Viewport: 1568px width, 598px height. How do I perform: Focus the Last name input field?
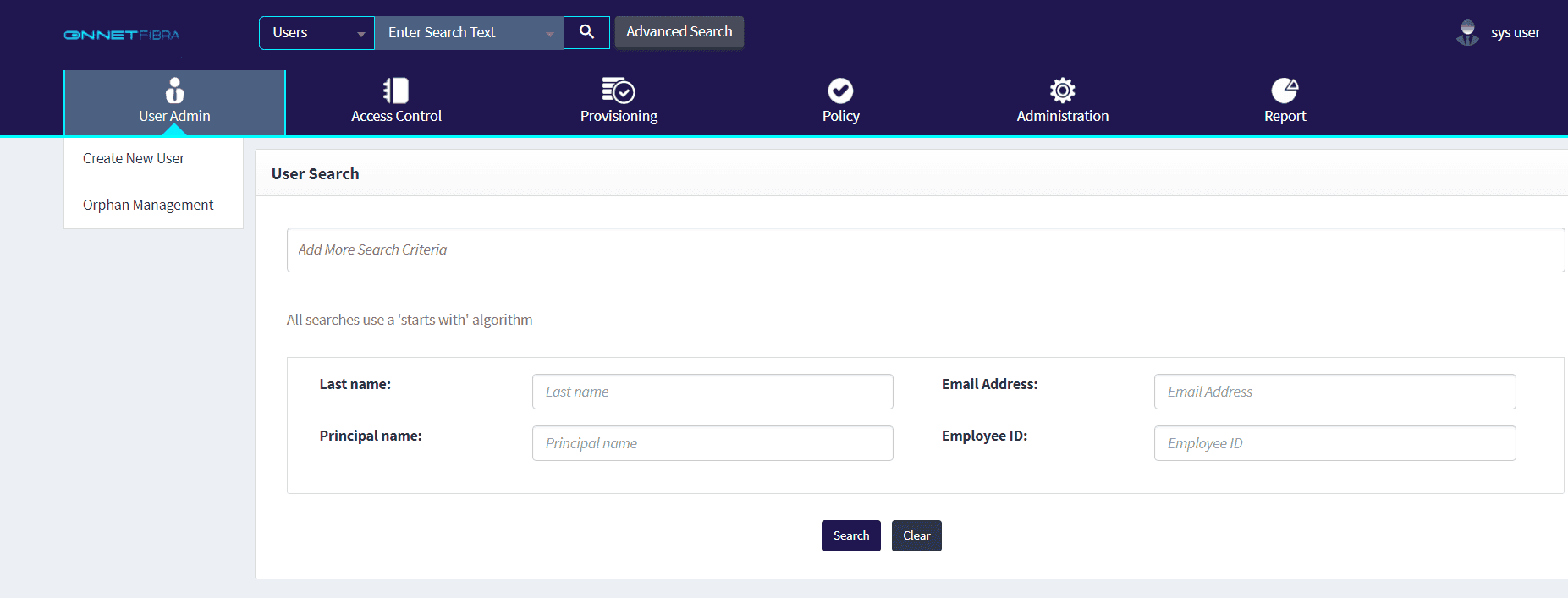click(712, 392)
